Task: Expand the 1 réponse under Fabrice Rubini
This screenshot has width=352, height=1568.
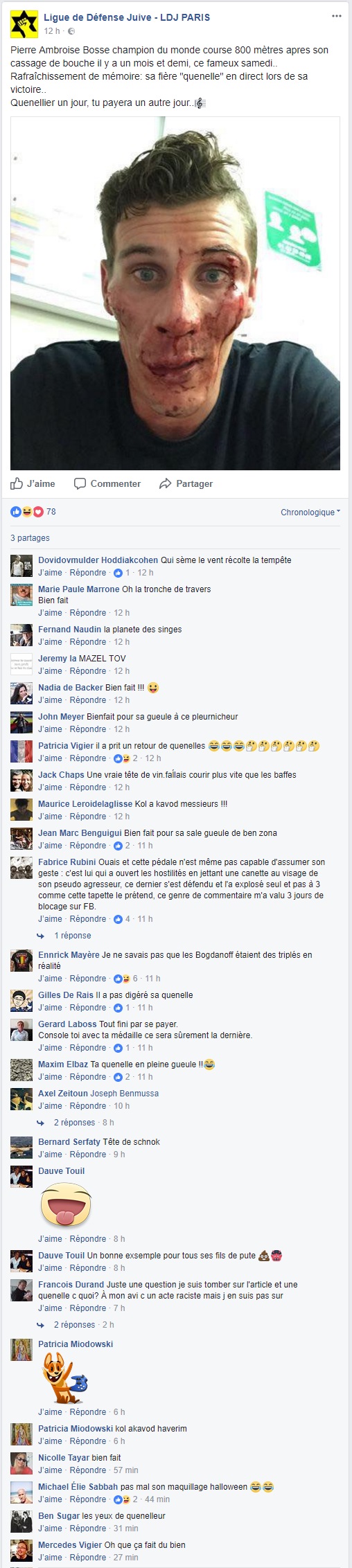Action: [x=72, y=936]
